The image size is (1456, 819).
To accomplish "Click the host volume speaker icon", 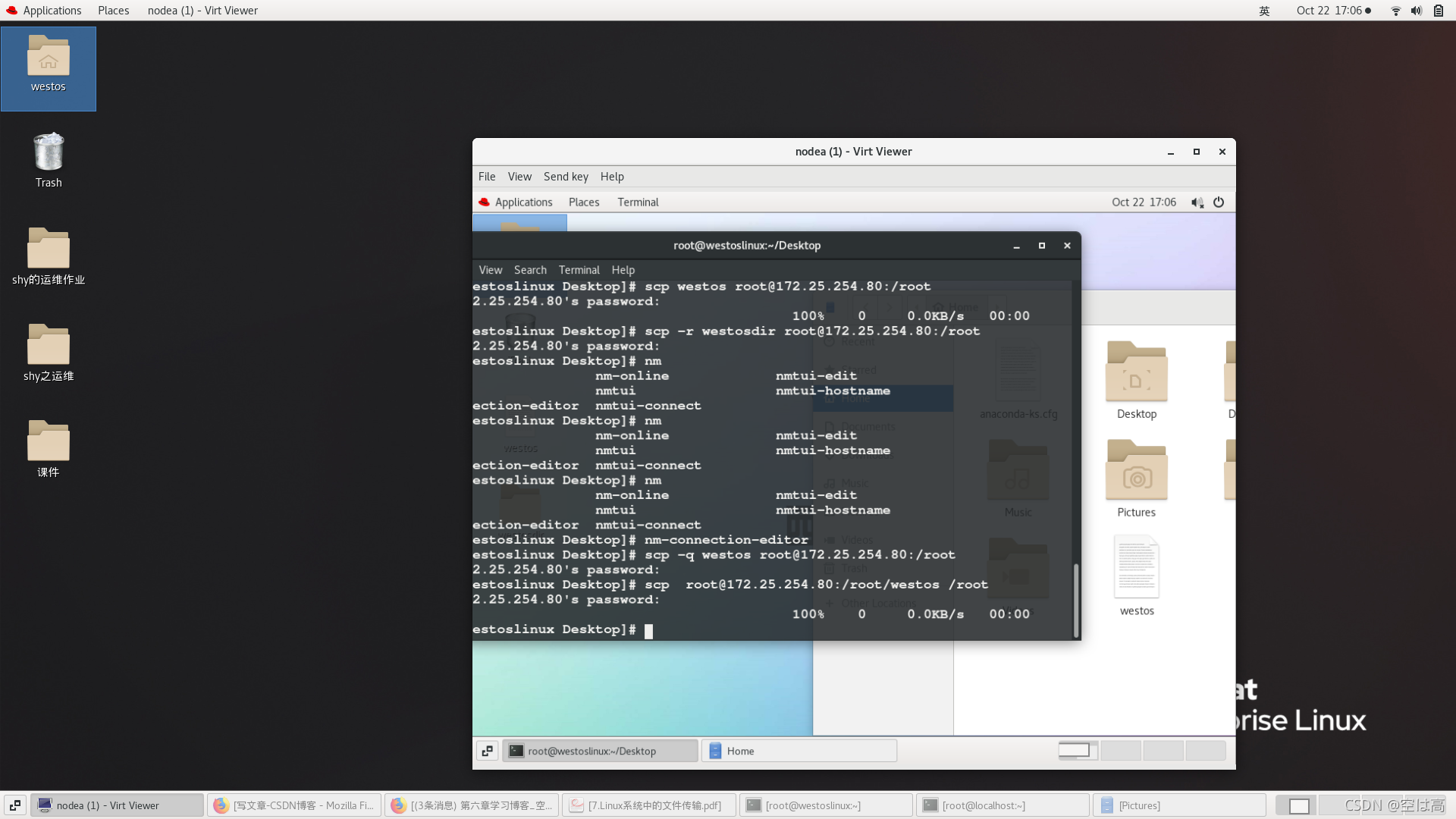I will pos(1417,11).
